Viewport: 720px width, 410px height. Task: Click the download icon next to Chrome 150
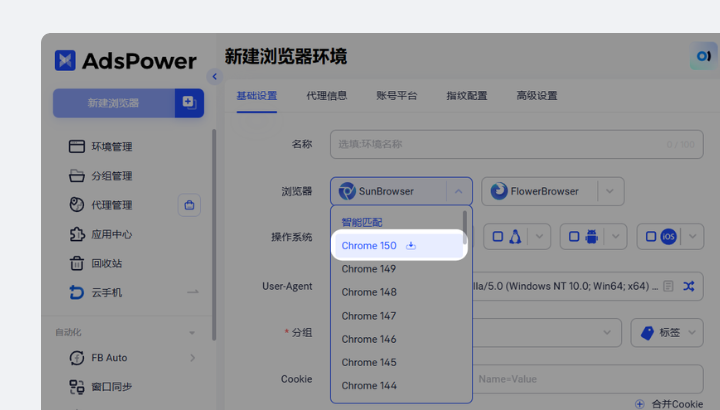click(x=411, y=246)
